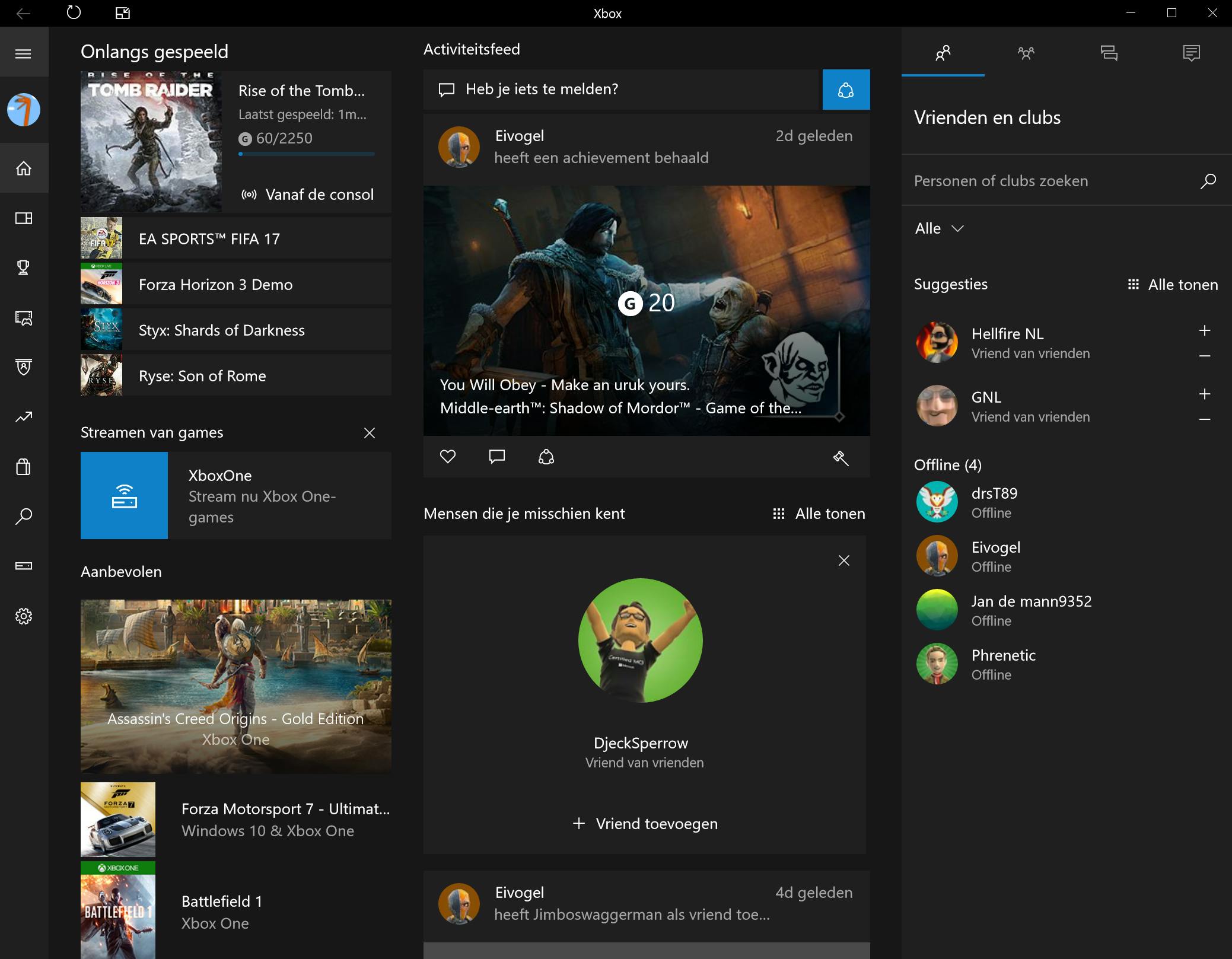1232x959 pixels.
Task: Share Eivogel's achievement post
Action: [x=546, y=457]
